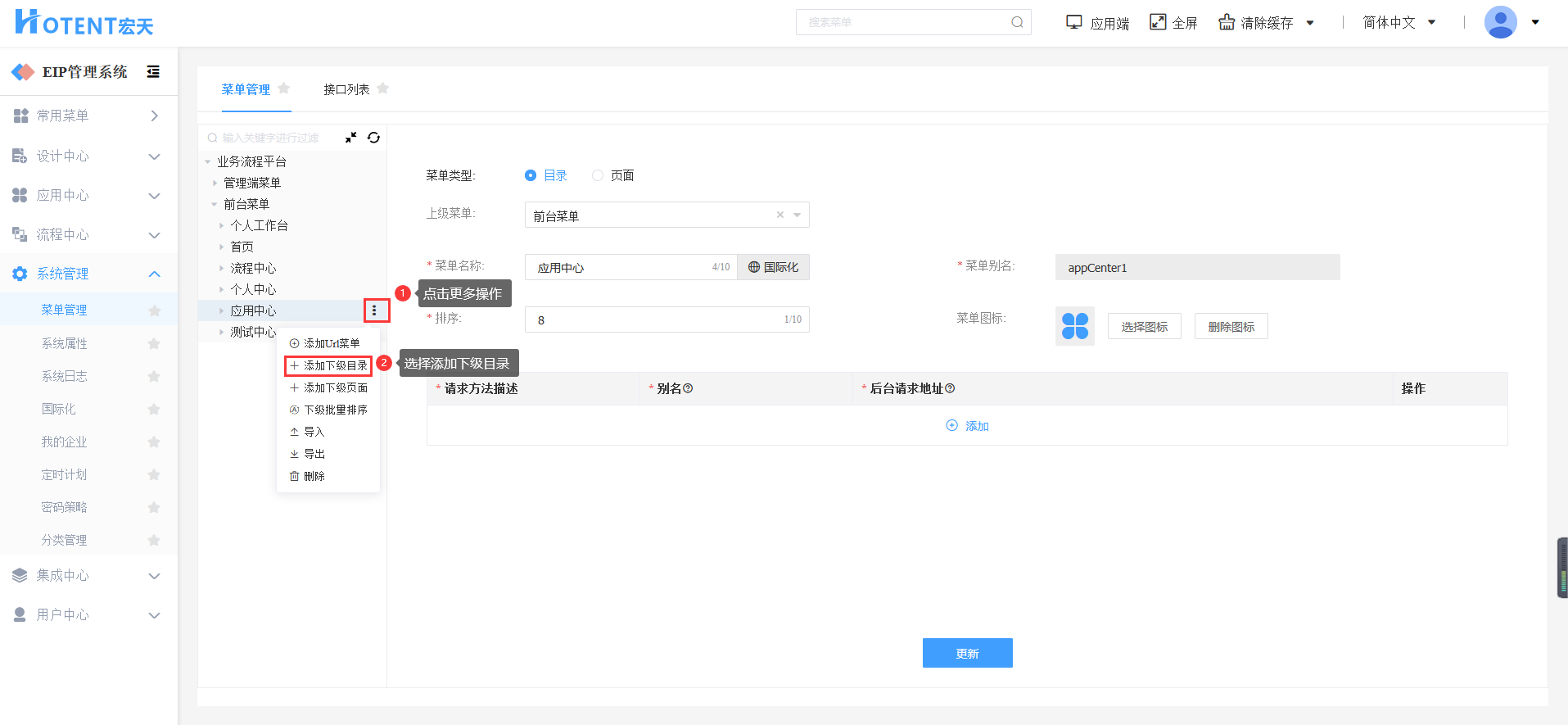The image size is (1568, 725).
Task: Click the star next to 国际化 in the sidebar
Action: [x=154, y=409]
